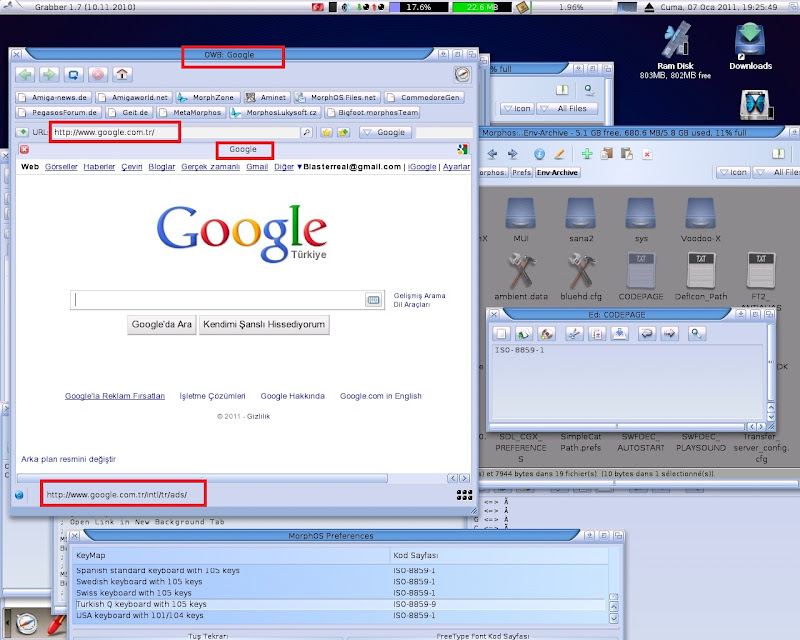Click the URL address field
Image resolution: width=800 pixels, height=640 pixels.
coord(177,132)
